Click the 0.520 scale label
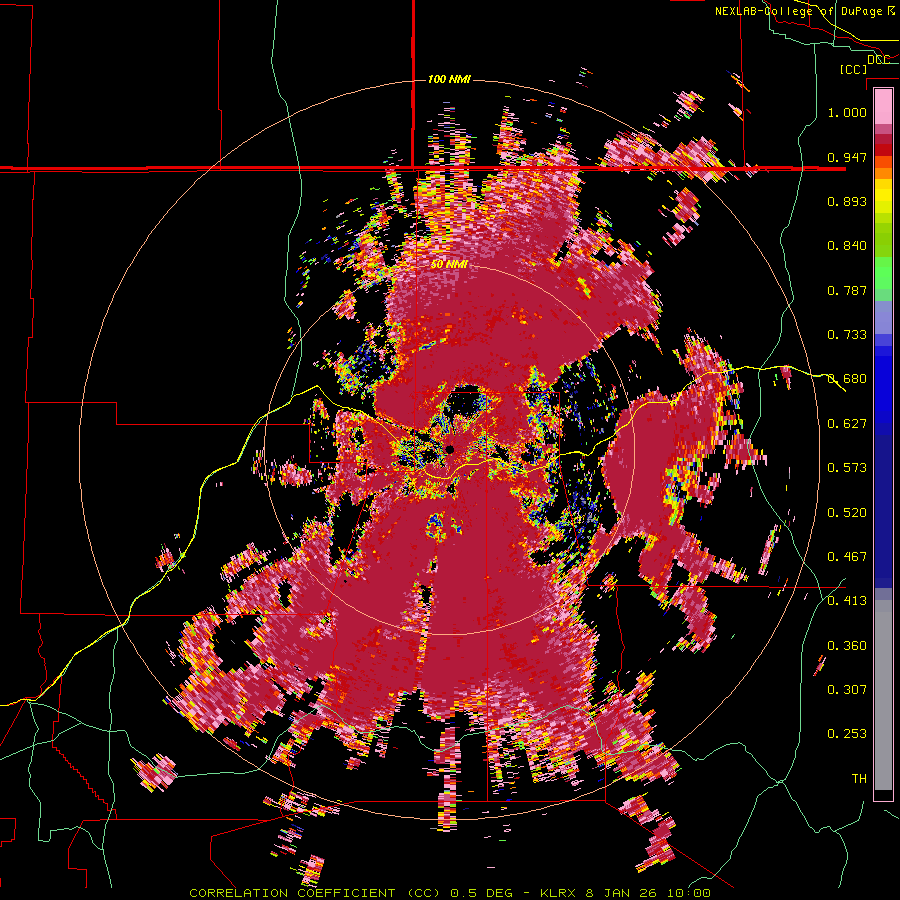The height and width of the screenshot is (900, 900). pos(847,512)
